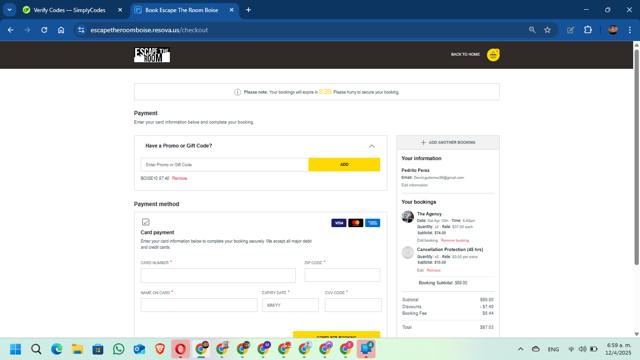The width and height of the screenshot is (640, 360).
Task: Click Add Another Booking
Action: (x=448, y=142)
